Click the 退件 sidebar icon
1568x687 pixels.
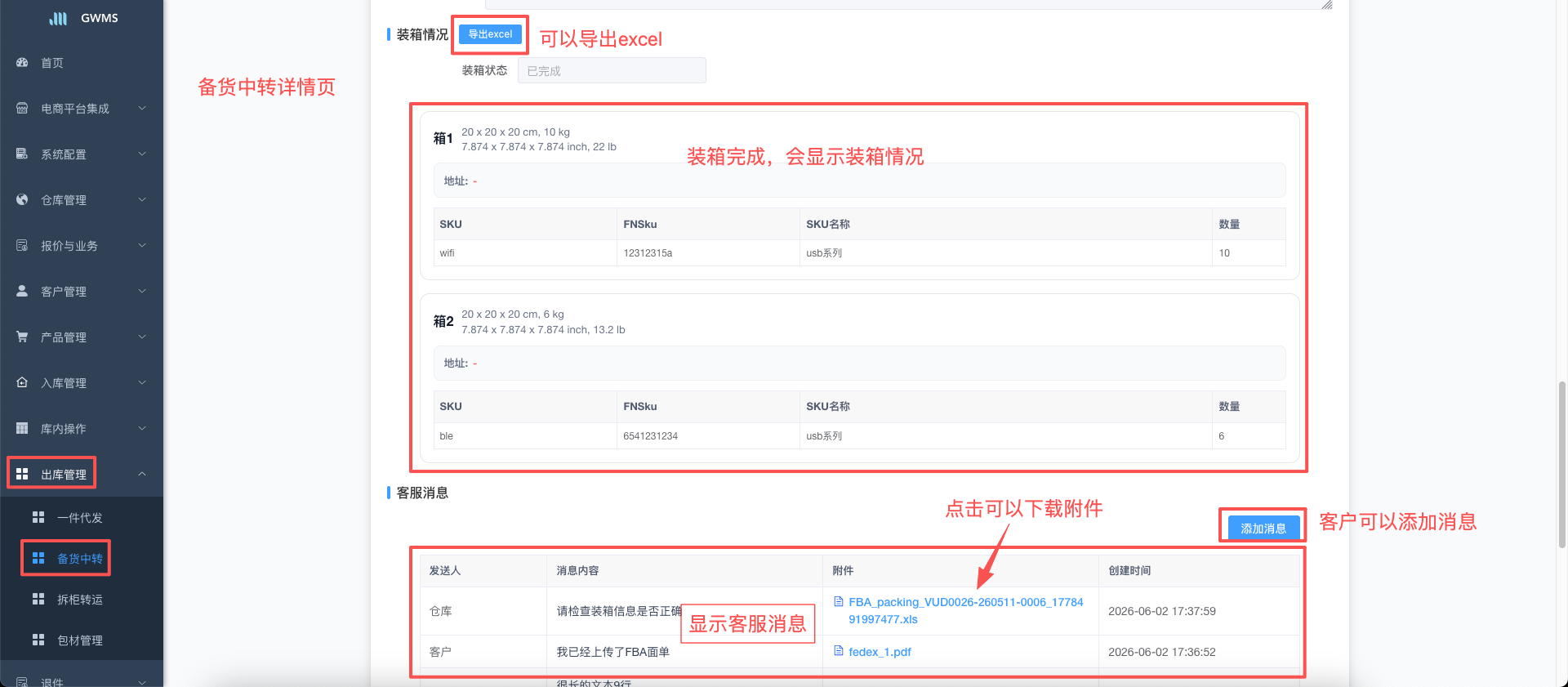[x=22, y=682]
